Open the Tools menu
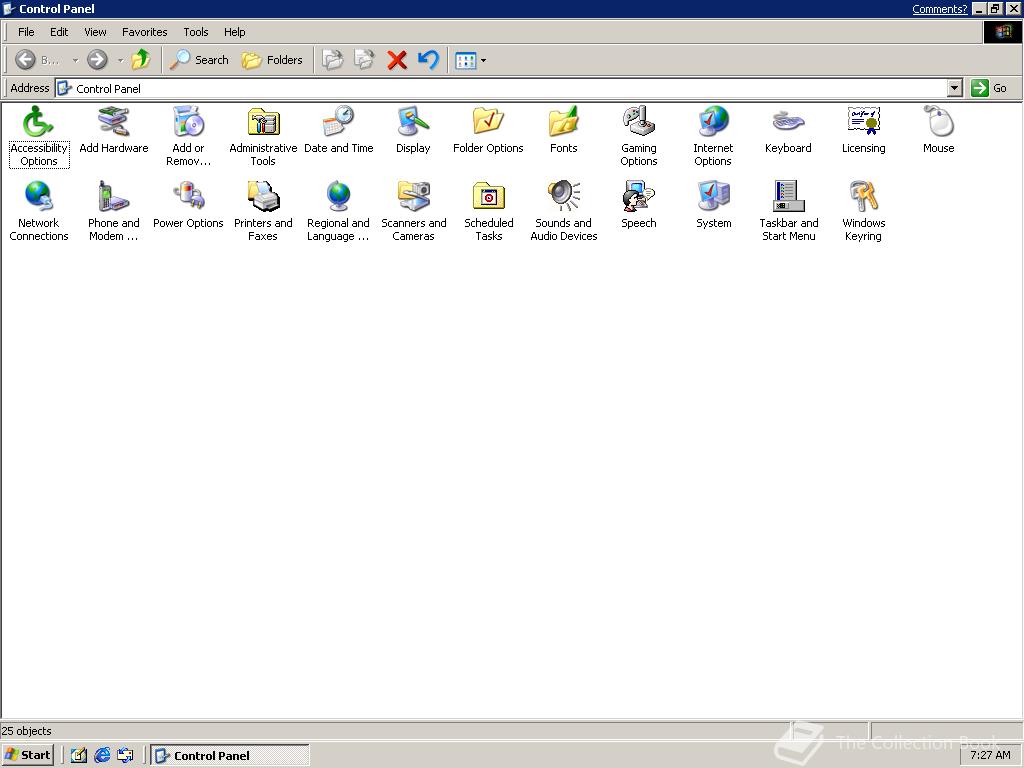1024x768 pixels. tap(195, 32)
